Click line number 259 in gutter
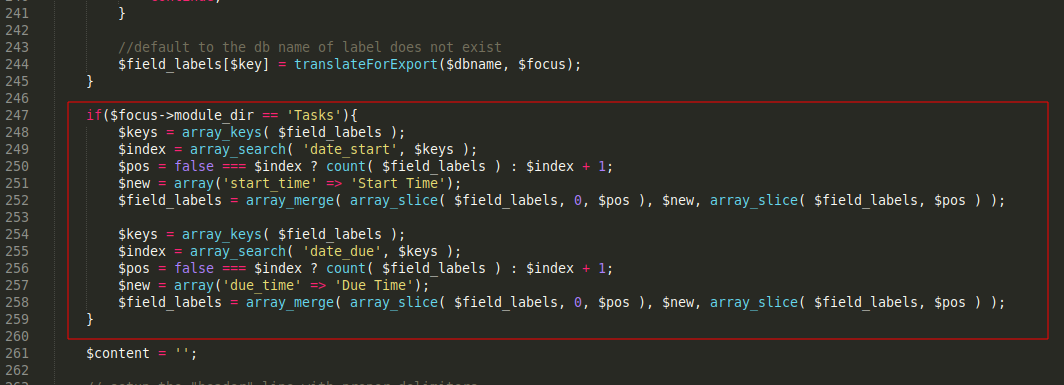Image resolution: width=1064 pixels, height=385 pixels. click(x=16, y=319)
